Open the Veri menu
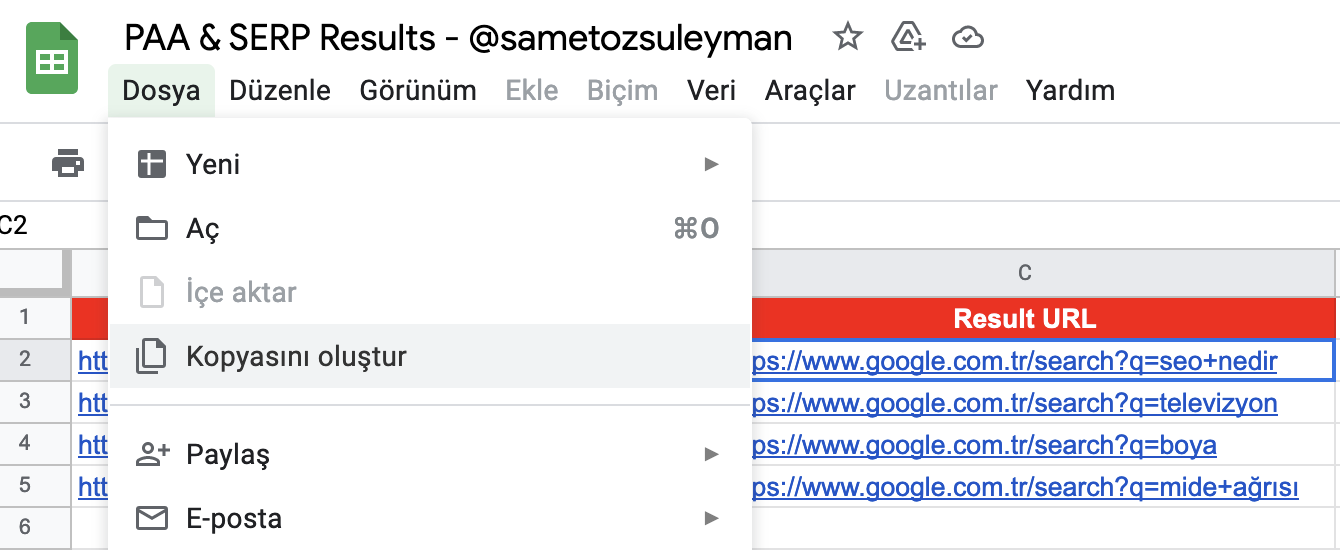1340x550 pixels. 712,91
